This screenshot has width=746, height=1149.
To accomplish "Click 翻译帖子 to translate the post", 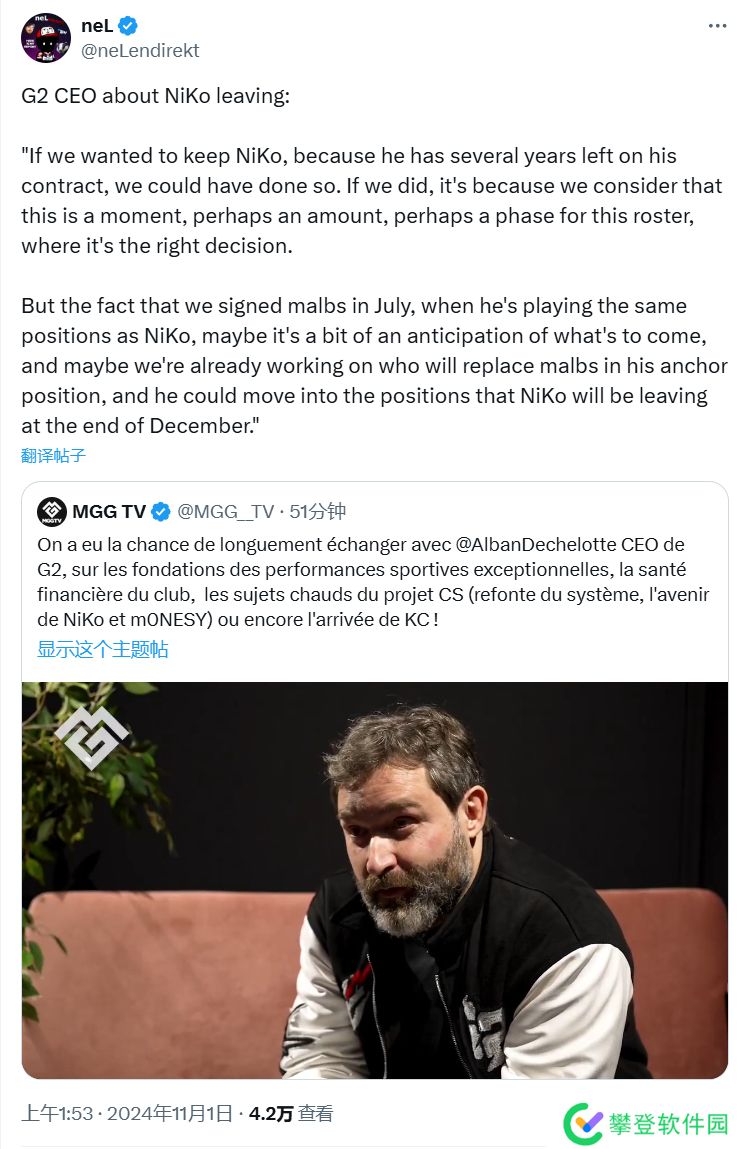I will pos(53,456).
